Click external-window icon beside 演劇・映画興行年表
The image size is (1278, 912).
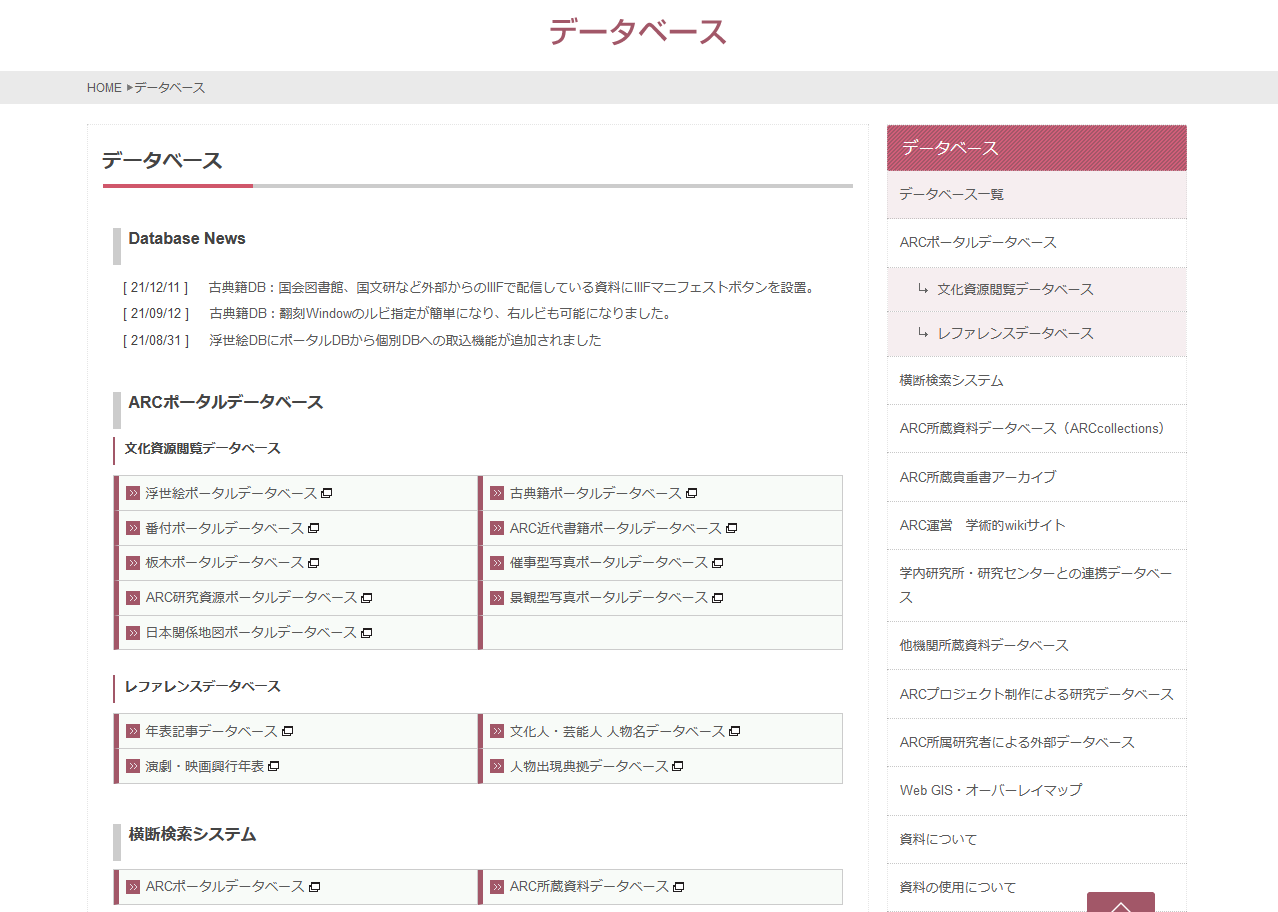274,766
